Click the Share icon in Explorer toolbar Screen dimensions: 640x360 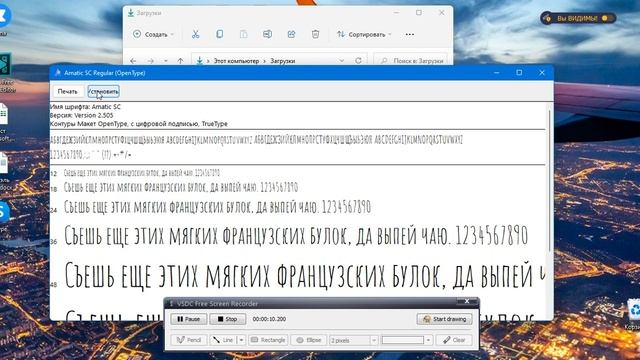click(x=291, y=34)
